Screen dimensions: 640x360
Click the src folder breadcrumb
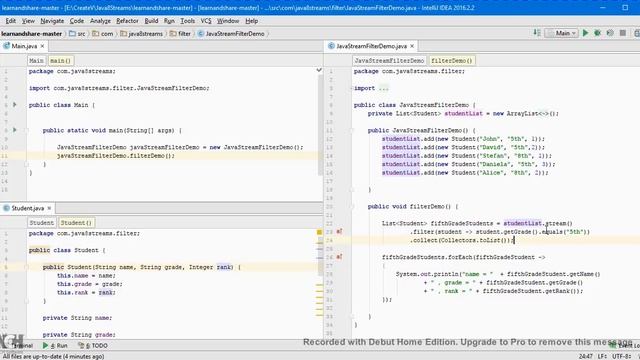click(78, 33)
